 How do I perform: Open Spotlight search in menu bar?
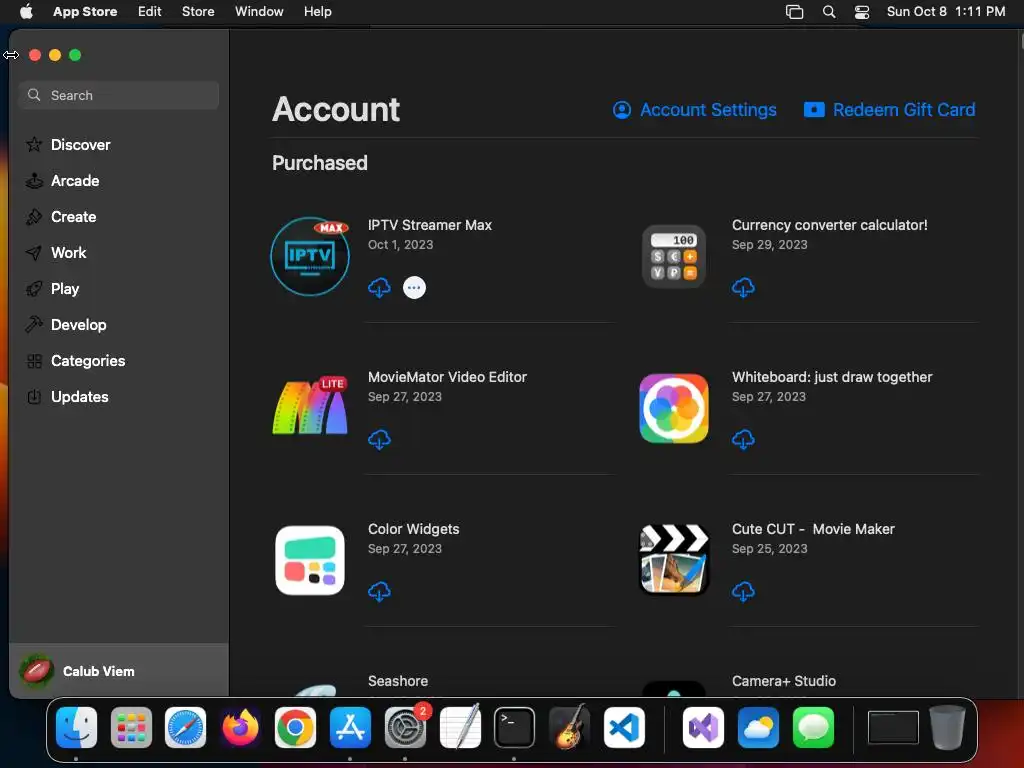coord(829,11)
